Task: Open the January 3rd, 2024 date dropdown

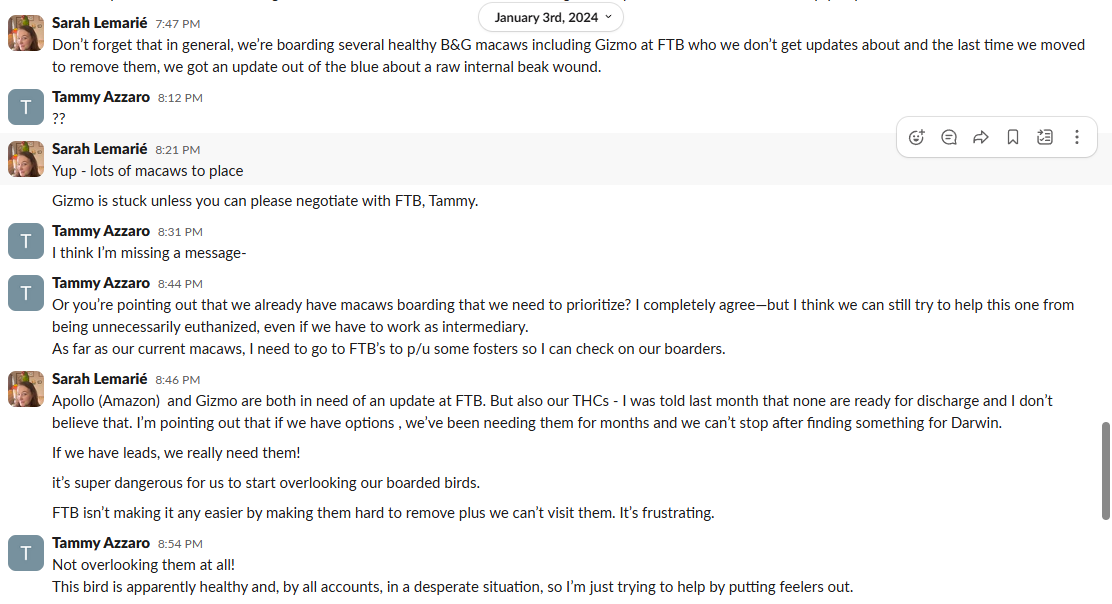Action: tap(551, 17)
